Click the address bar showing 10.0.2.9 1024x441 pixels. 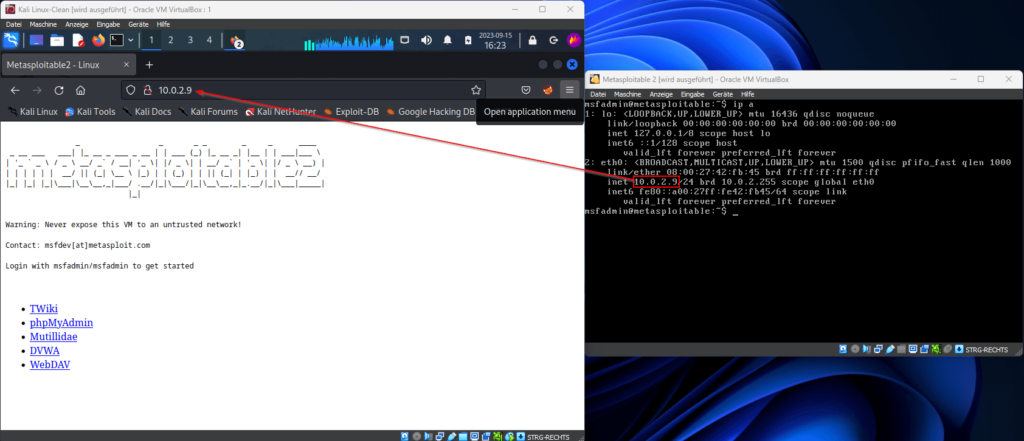click(x=300, y=90)
